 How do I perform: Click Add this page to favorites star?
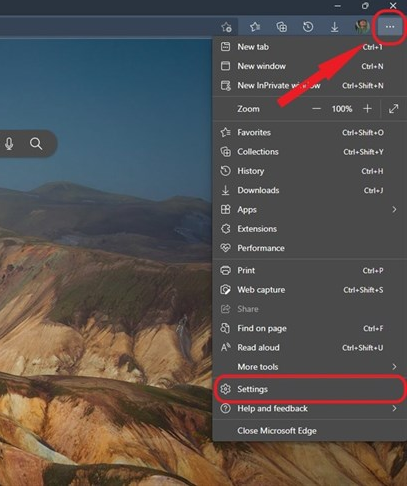tap(227, 27)
